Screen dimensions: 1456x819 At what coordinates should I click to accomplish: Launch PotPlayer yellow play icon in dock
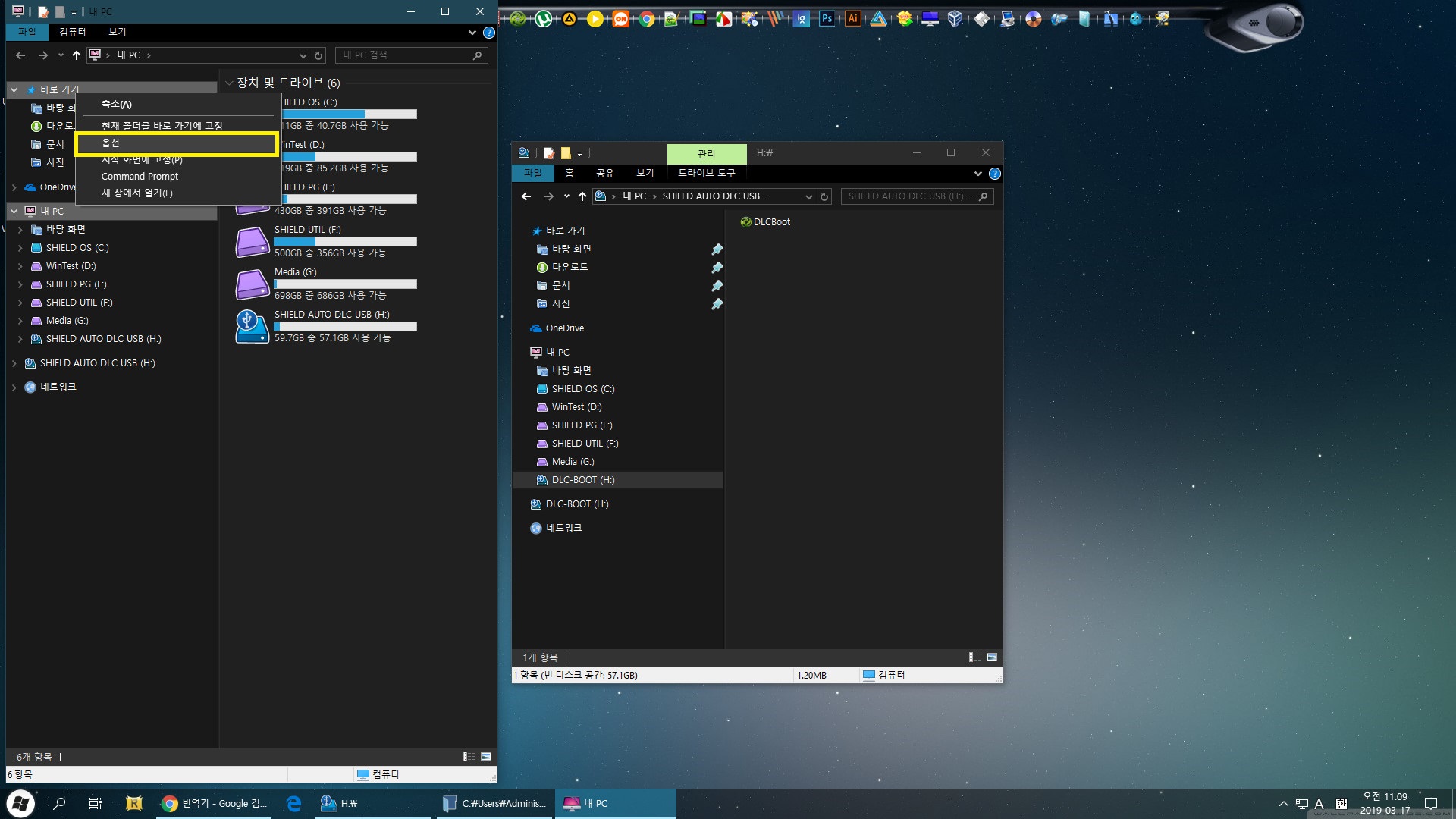pos(595,19)
